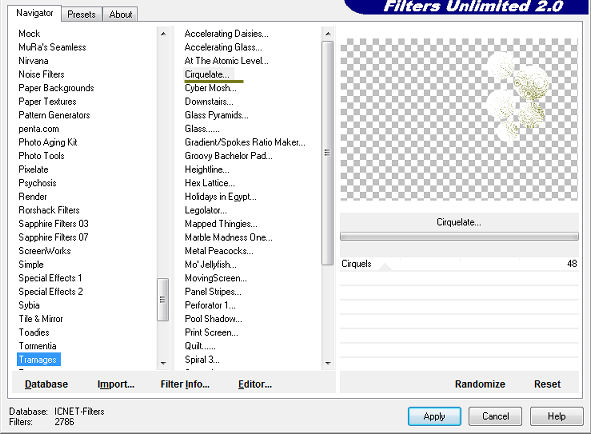Image resolution: width=591 pixels, height=434 pixels.
Task: Open Help for Filters Unlimited
Action: tap(556, 416)
